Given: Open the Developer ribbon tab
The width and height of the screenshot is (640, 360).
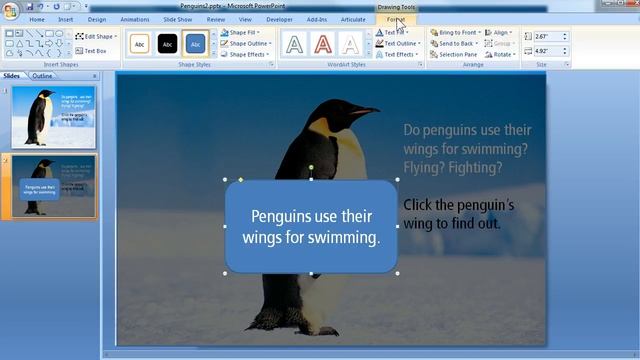Looking at the screenshot, I should pyautogui.click(x=279, y=20).
